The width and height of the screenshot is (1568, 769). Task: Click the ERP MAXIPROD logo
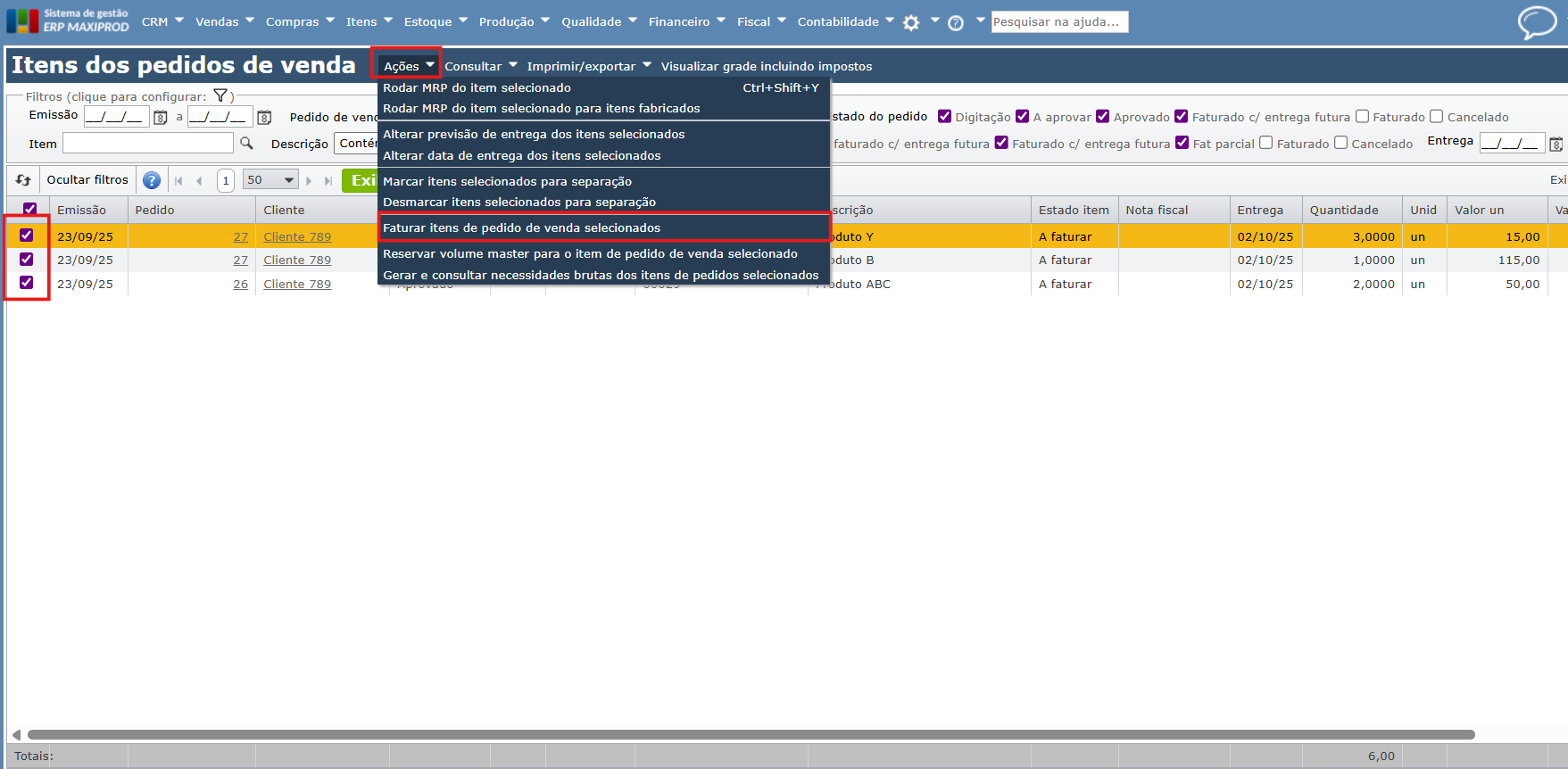click(68, 21)
